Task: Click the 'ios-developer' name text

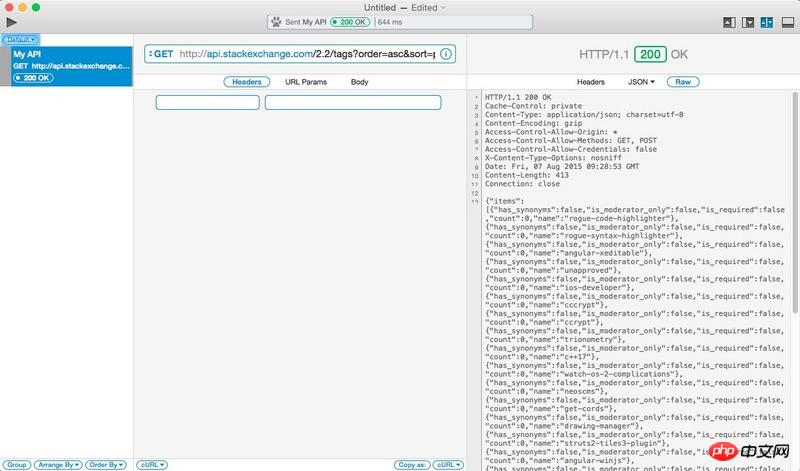Action: tap(596, 288)
